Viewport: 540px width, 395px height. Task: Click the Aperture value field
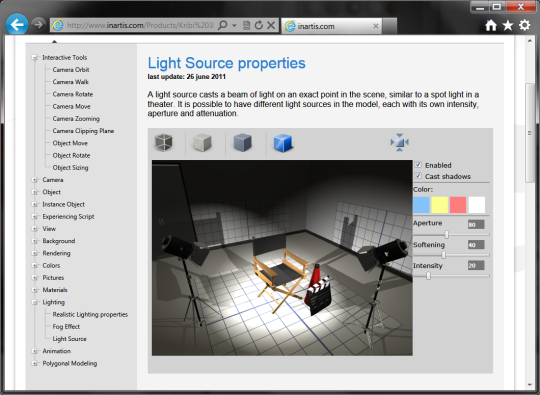pos(476,225)
